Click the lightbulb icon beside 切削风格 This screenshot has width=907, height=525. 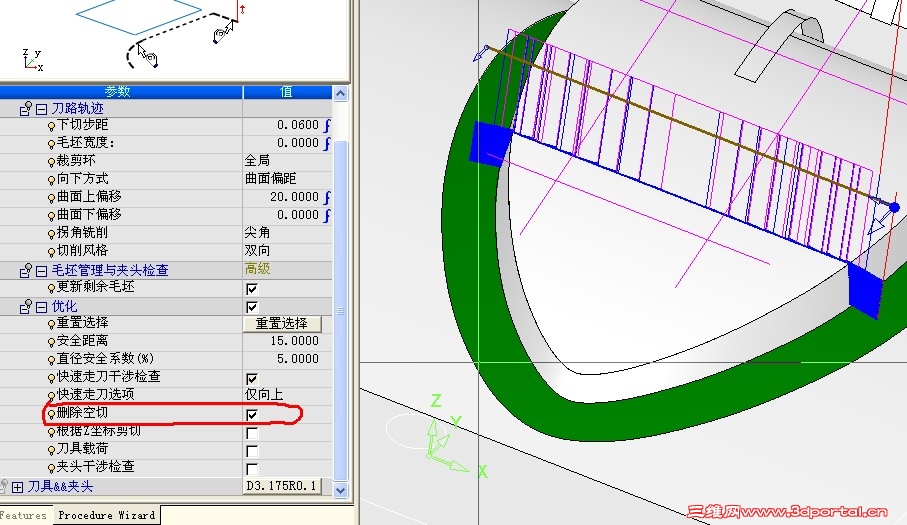click(x=51, y=252)
